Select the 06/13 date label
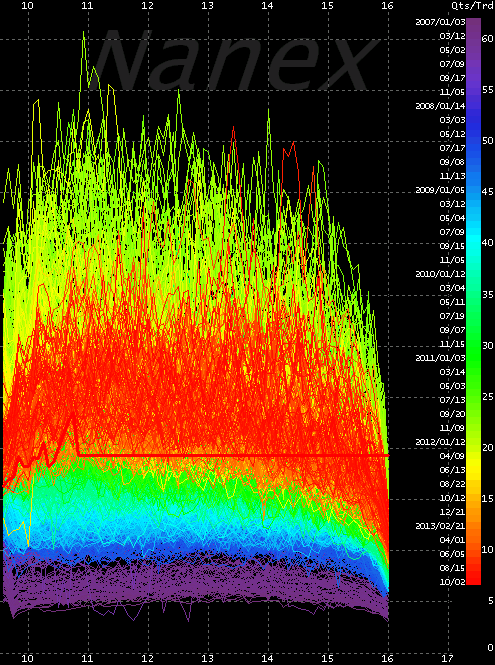This screenshot has height=665, width=495. [453, 470]
